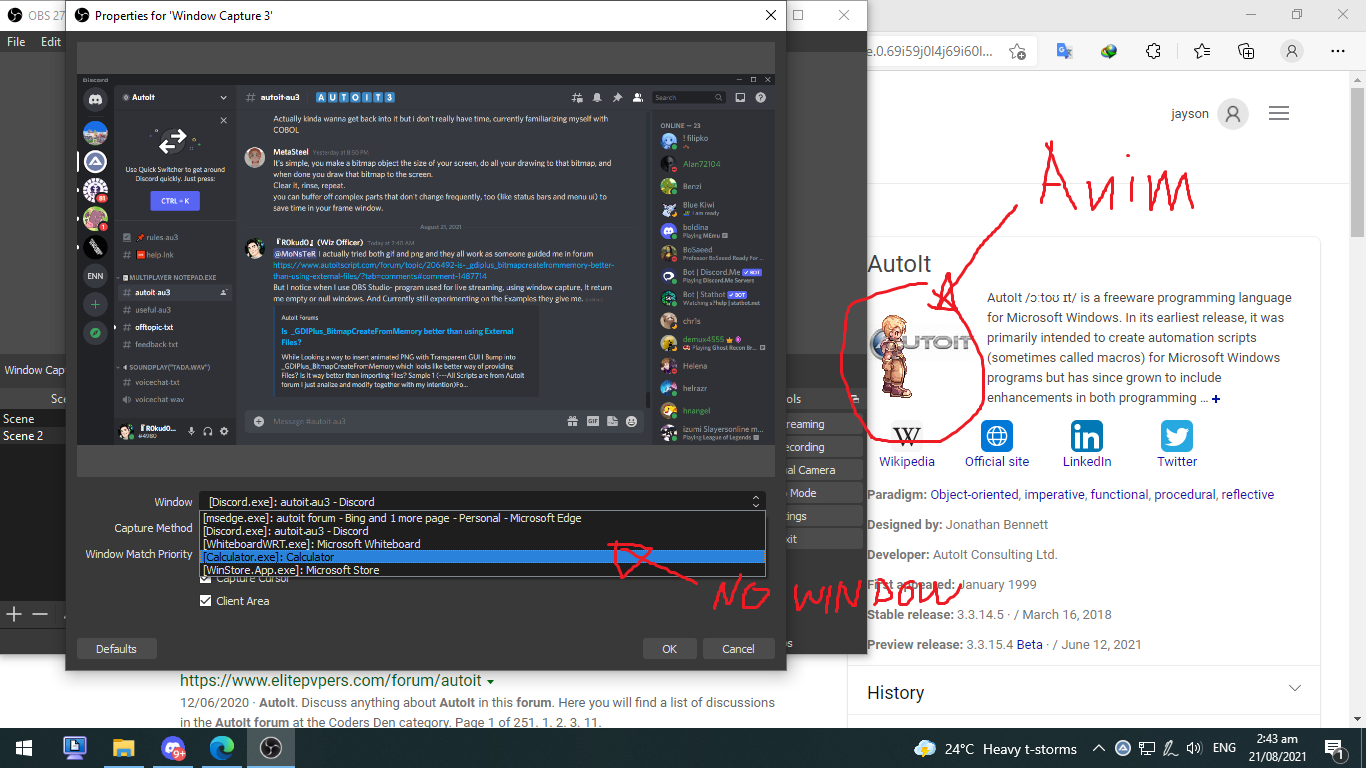Open the Edit menu in OBS
This screenshot has height=768, width=1366.
point(51,42)
